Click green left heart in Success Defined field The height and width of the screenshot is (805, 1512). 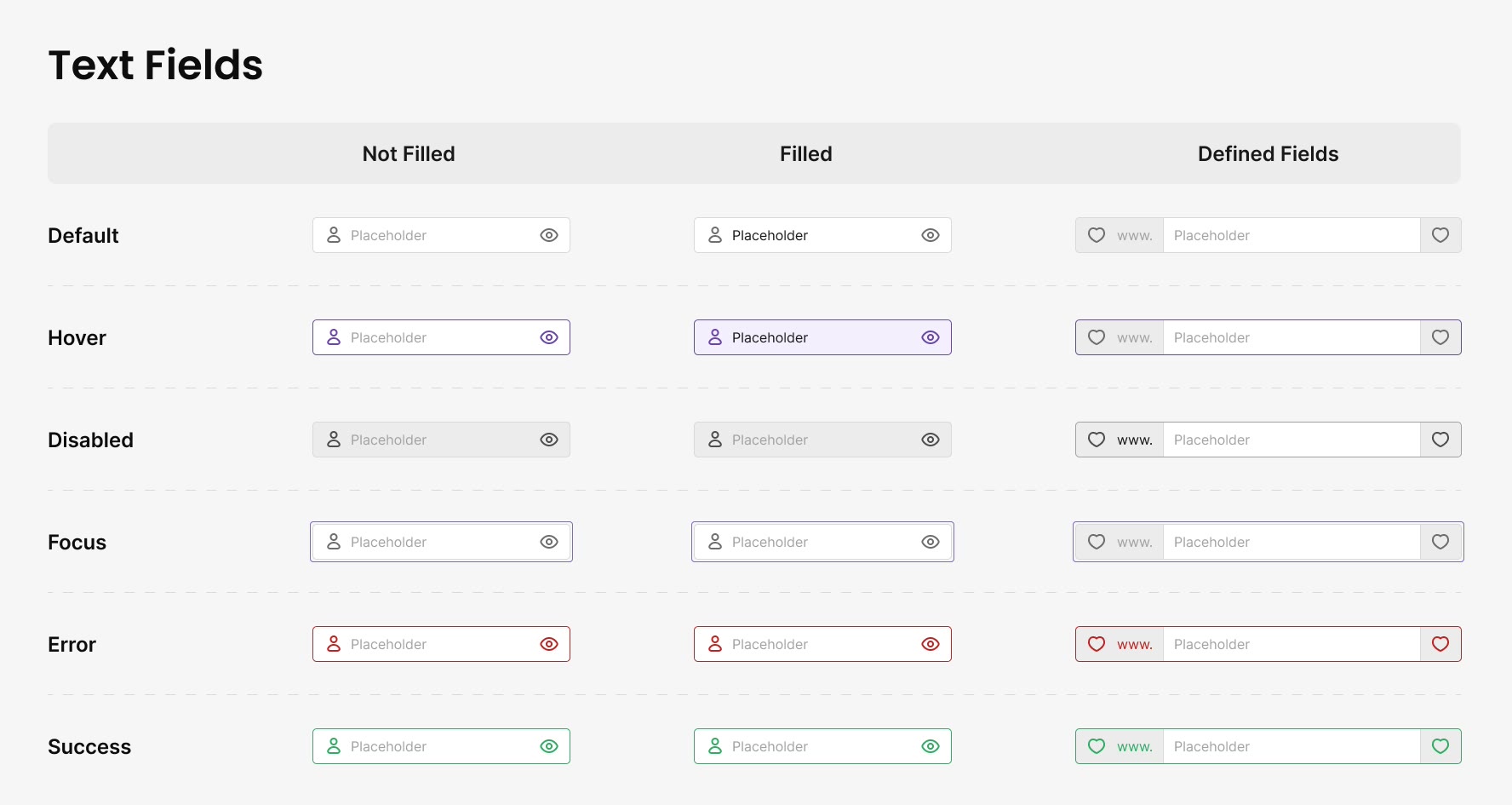pos(1097,746)
